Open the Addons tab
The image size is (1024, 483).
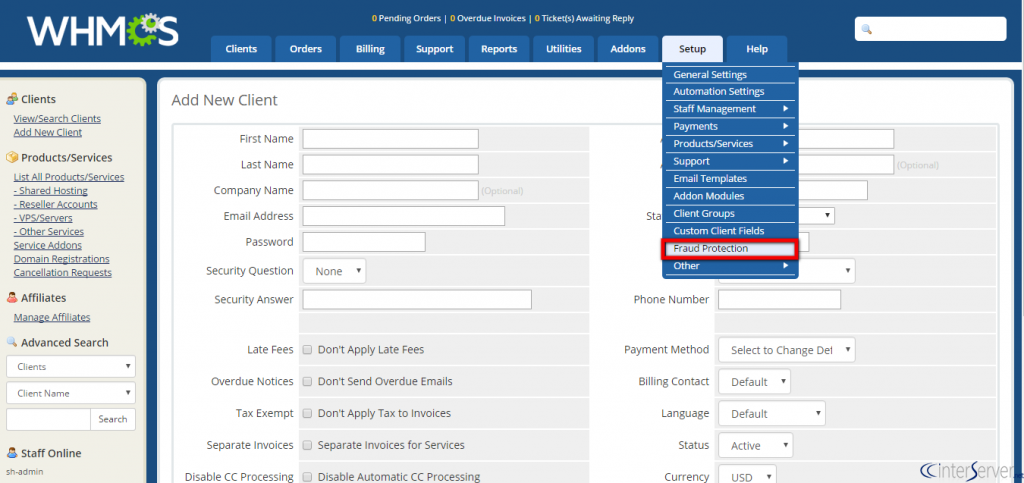point(628,49)
